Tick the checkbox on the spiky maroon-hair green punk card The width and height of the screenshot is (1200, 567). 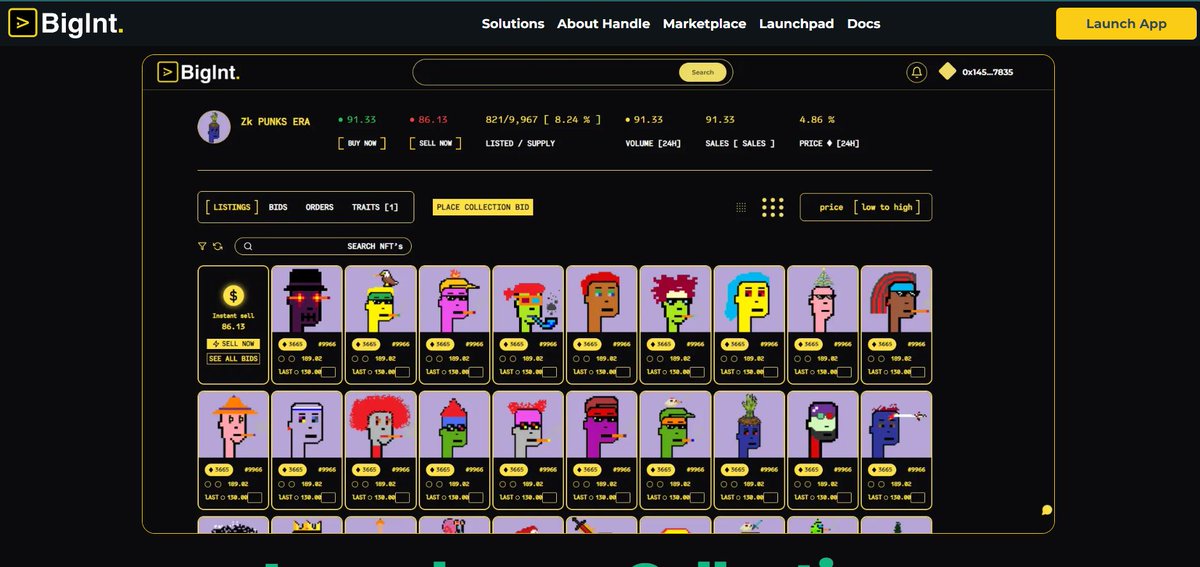tap(697, 371)
